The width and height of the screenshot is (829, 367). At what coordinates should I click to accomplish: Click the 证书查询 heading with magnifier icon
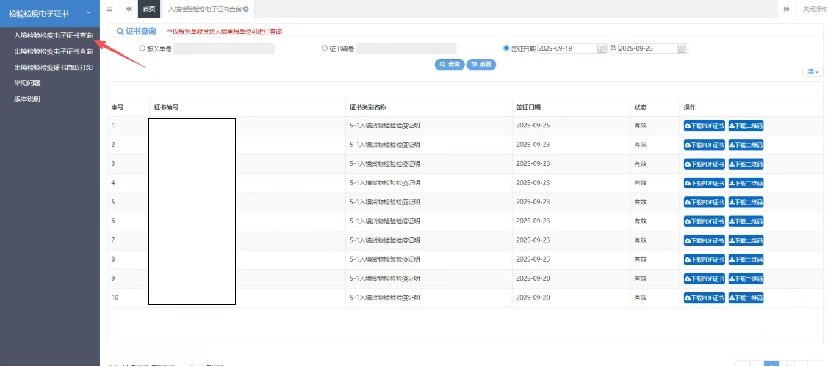136,31
